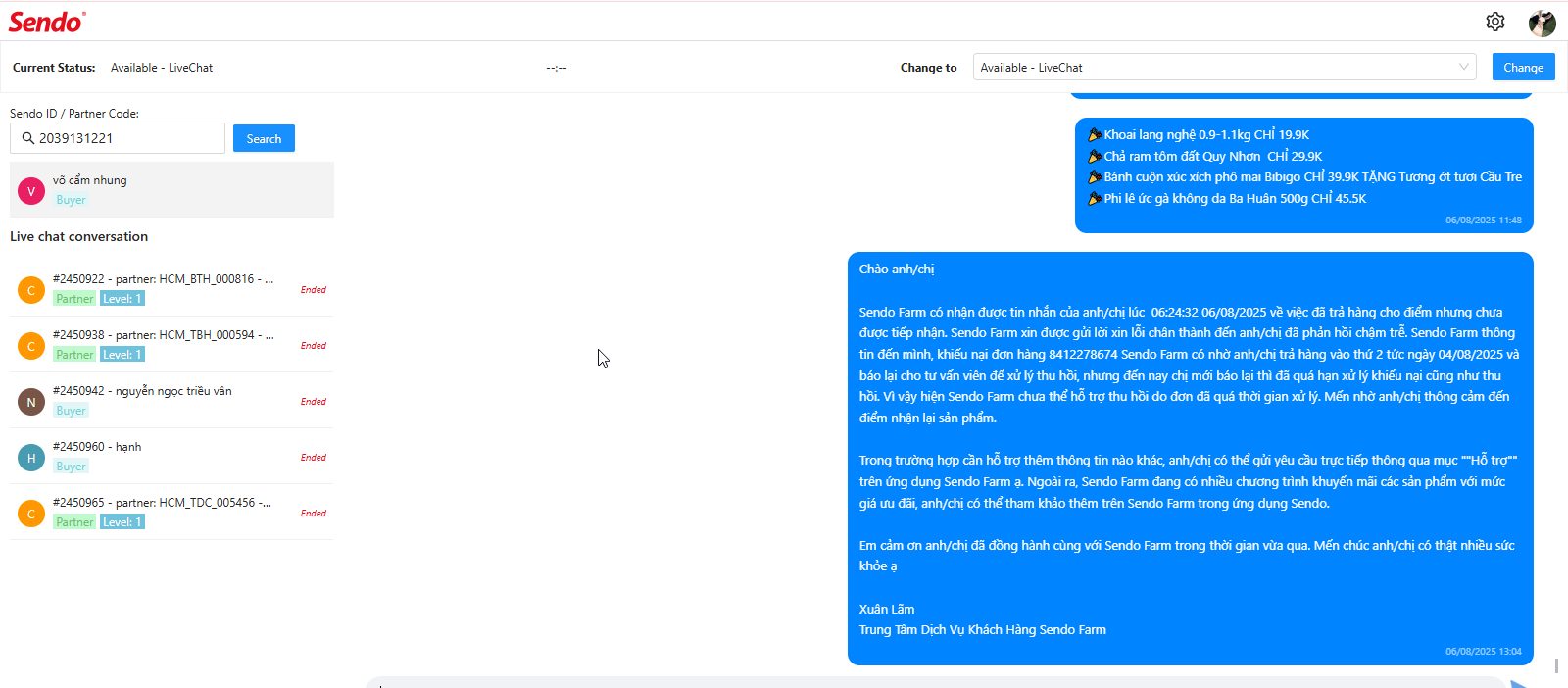Image resolution: width=1568 pixels, height=688 pixels.
Task: Open conversation #2450965 partner HCM_TDC_005456
Action: (x=171, y=513)
